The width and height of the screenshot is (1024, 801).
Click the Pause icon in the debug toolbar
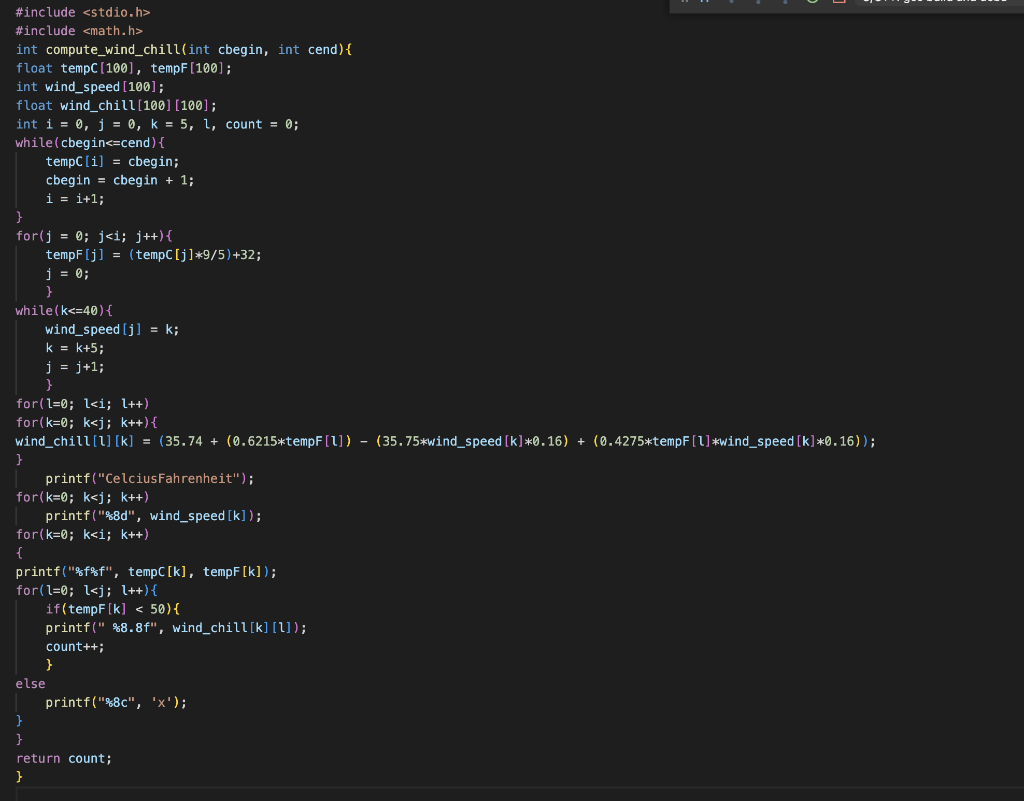tap(703, 5)
